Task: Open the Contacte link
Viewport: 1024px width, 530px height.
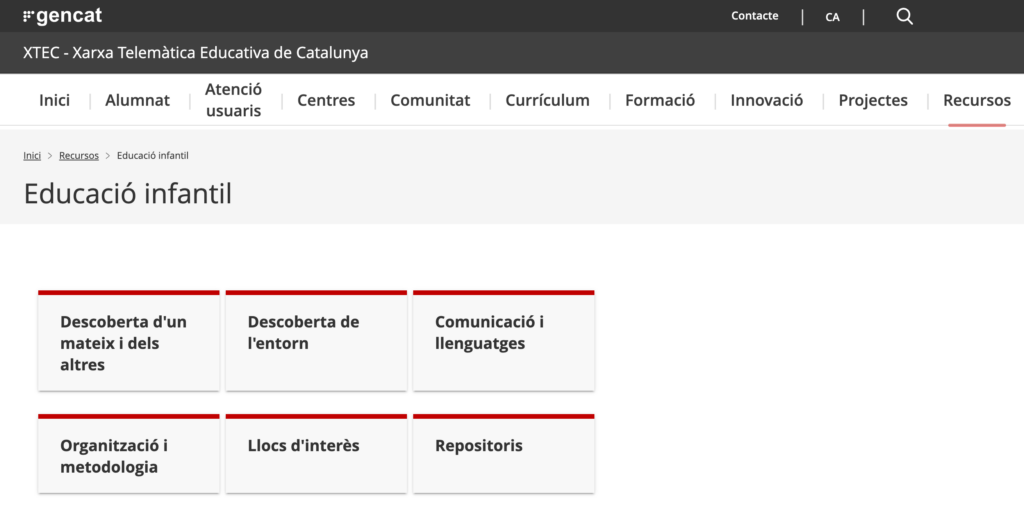Action: (x=754, y=16)
